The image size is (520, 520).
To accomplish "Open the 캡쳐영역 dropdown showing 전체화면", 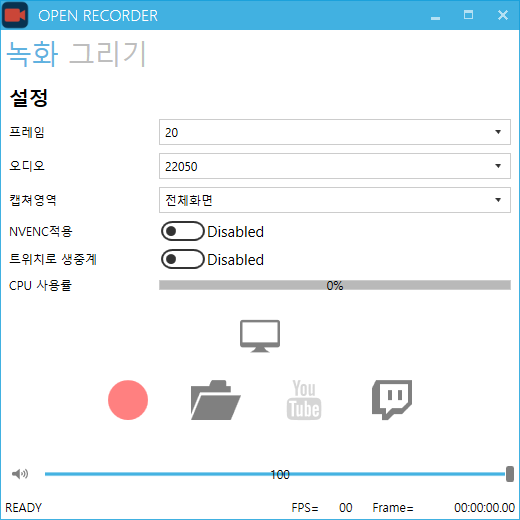I will tap(335, 200).
